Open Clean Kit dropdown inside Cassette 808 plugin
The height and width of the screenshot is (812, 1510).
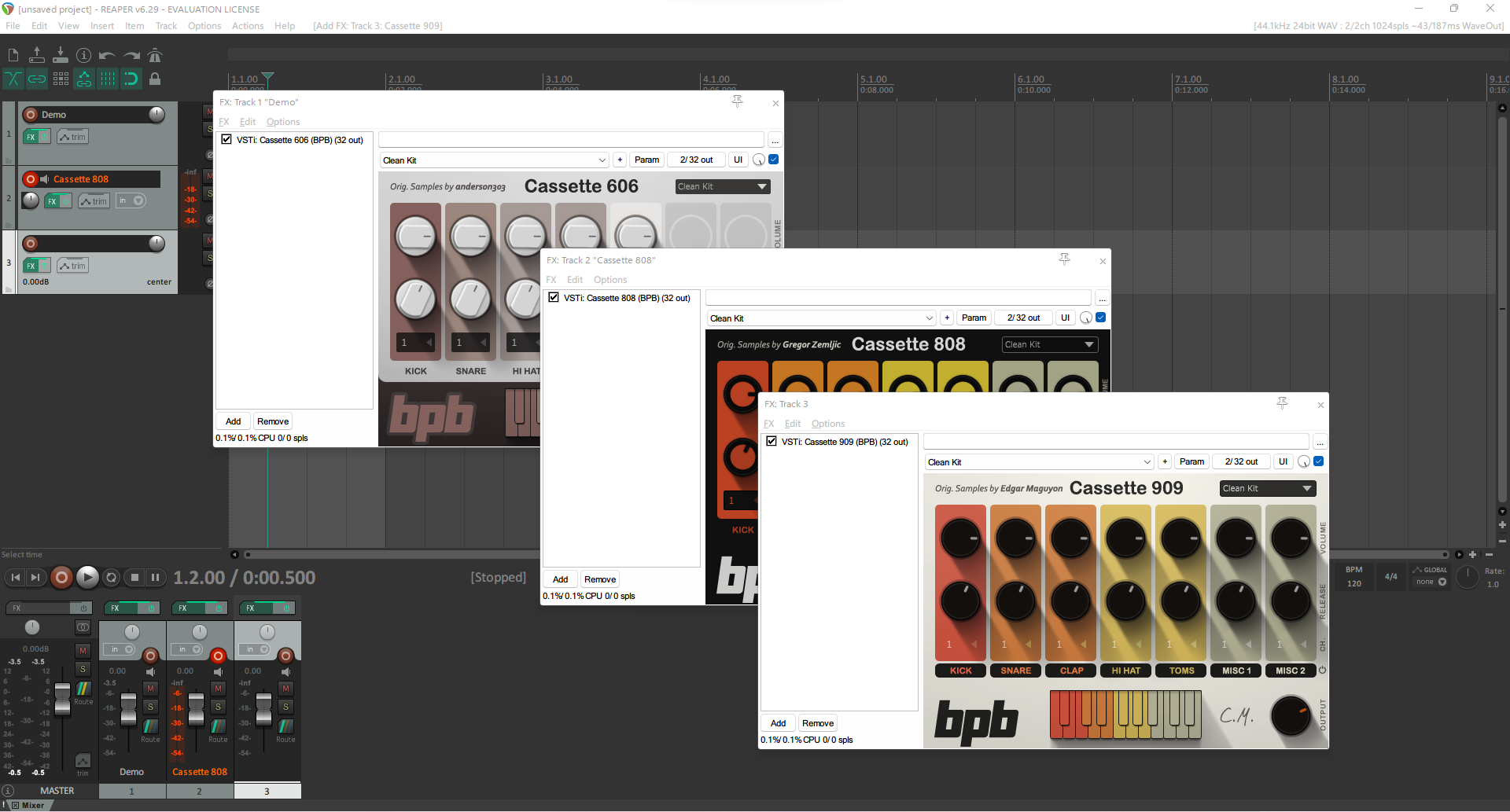pyautogui.click(x=1050, y=344)
